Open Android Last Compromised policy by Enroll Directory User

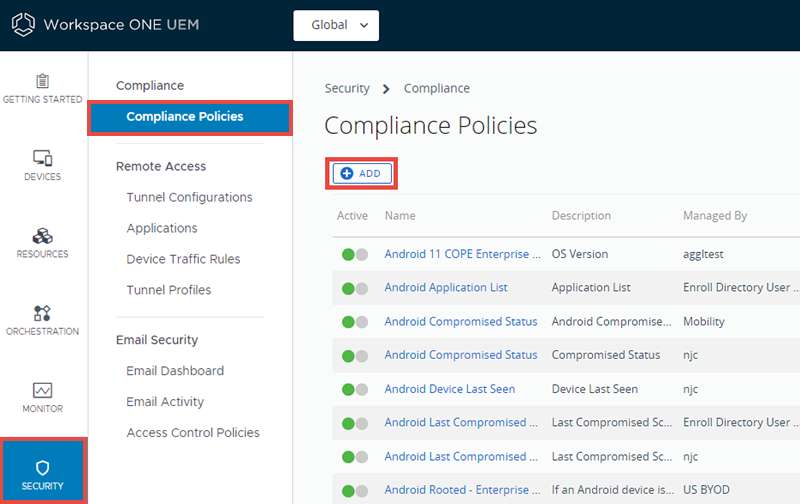point(461,422)
